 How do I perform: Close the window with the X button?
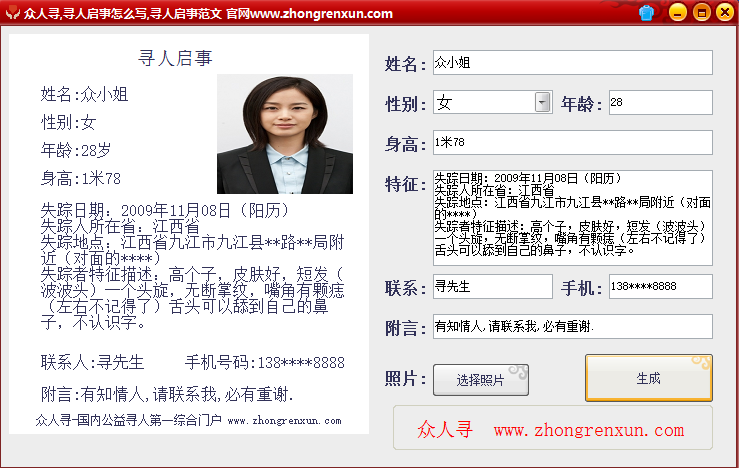coord(725,12)
